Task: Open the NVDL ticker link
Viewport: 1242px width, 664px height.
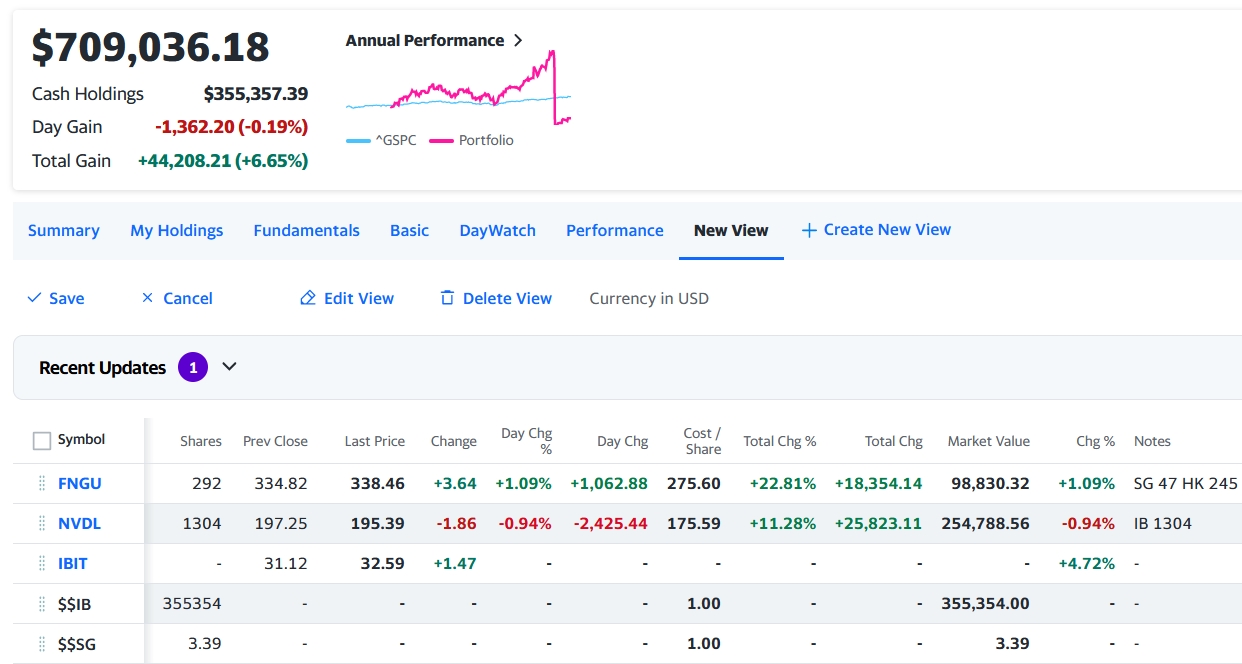Action: 80,523
